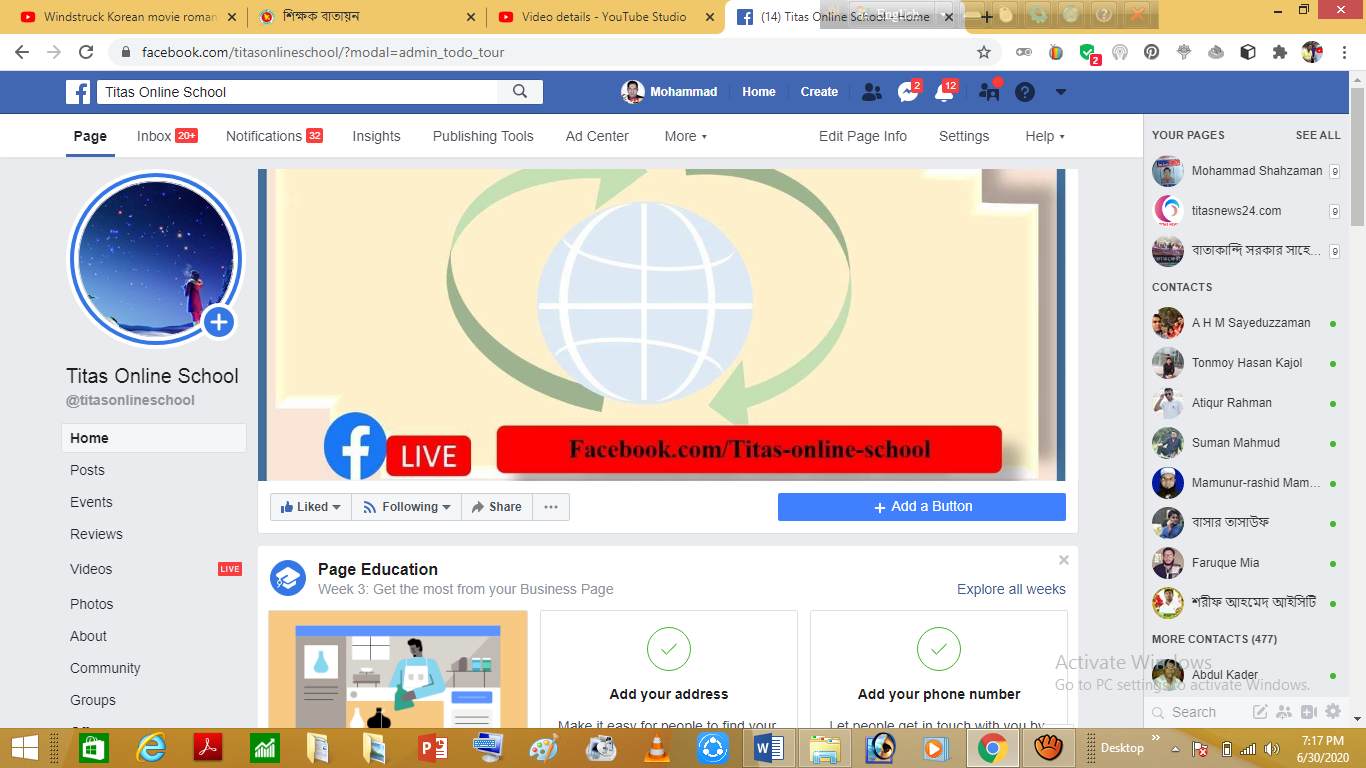
Task: Open the Facebook Quick Help question mark
Action: (x=1025, y=92)
